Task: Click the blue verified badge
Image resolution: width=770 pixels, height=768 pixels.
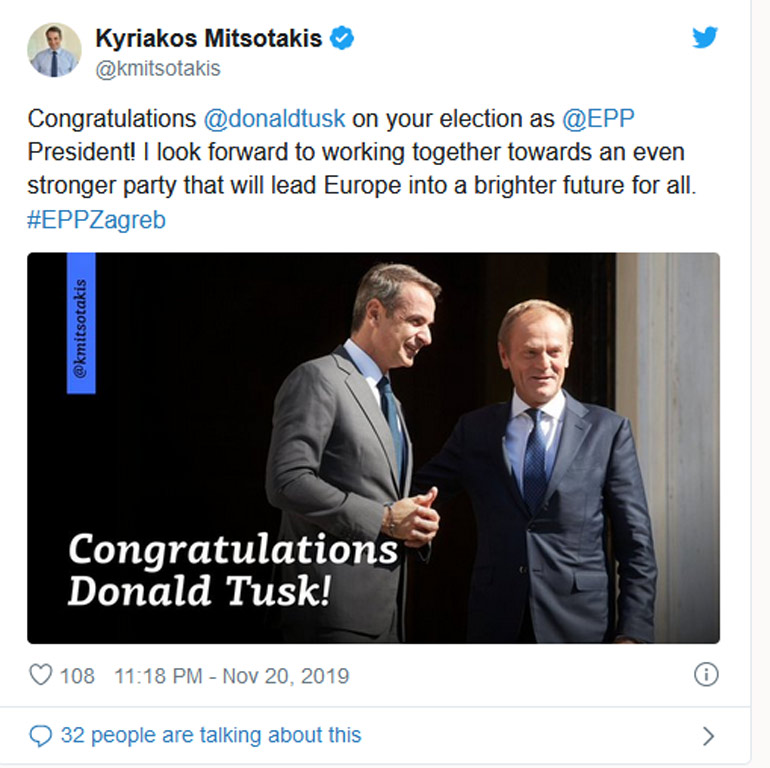Action: tap(343, 39)
